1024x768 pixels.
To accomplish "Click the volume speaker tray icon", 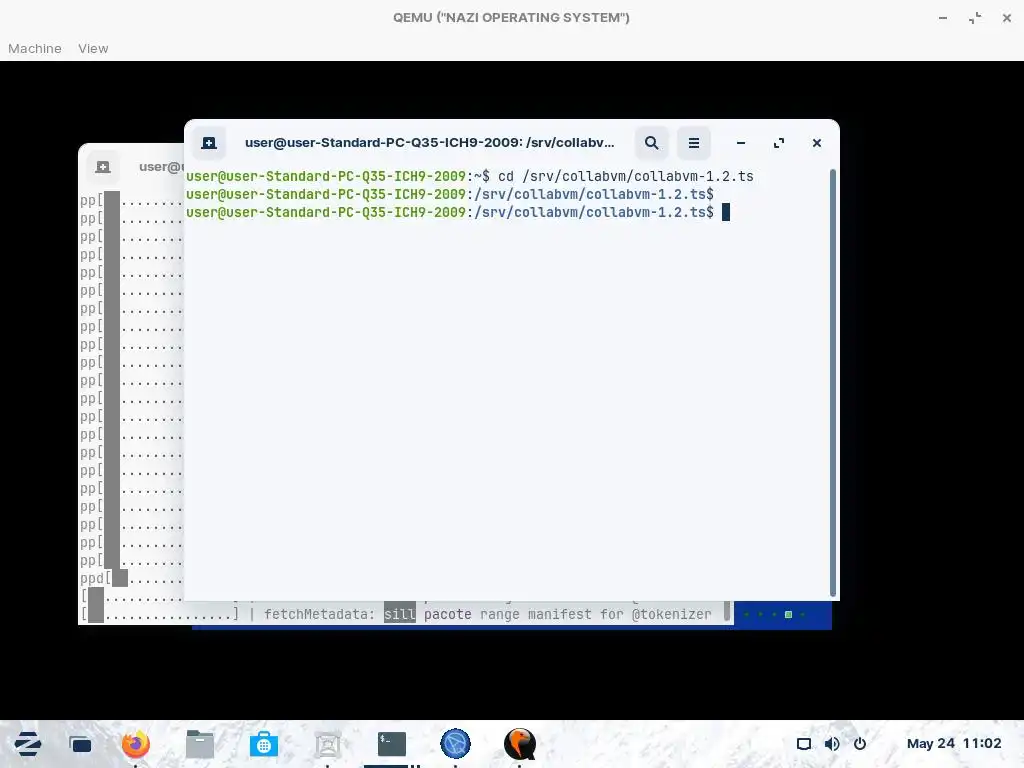I will [831, 744].
